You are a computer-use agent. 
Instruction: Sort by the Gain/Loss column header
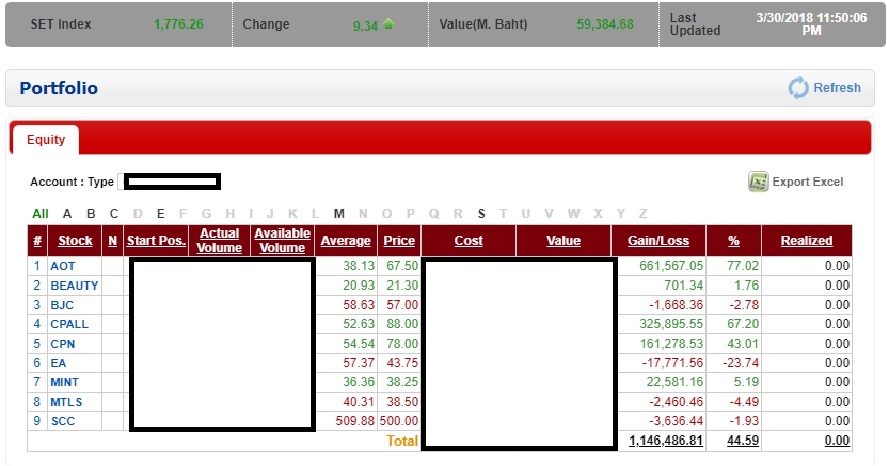pyautogui.click(x=658, y=240)
